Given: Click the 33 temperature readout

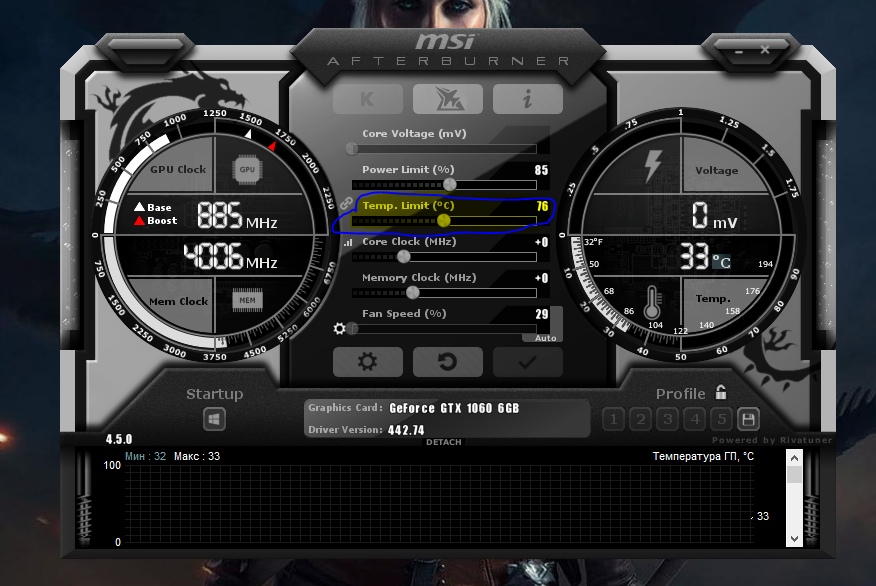Looking at the screenshot, I should 694,256.
